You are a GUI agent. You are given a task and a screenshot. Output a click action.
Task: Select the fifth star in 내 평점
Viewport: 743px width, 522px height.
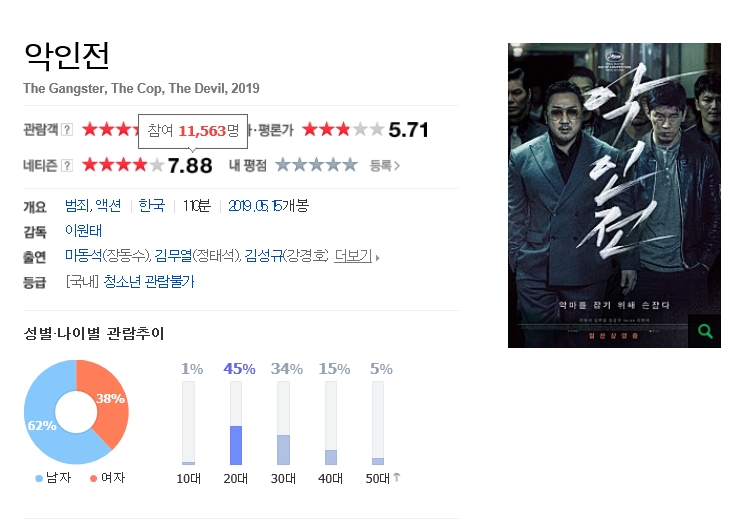(x=350, y=165)
